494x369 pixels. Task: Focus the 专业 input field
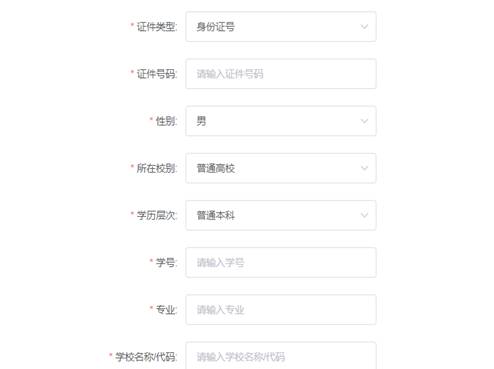(x=281, y=310)
